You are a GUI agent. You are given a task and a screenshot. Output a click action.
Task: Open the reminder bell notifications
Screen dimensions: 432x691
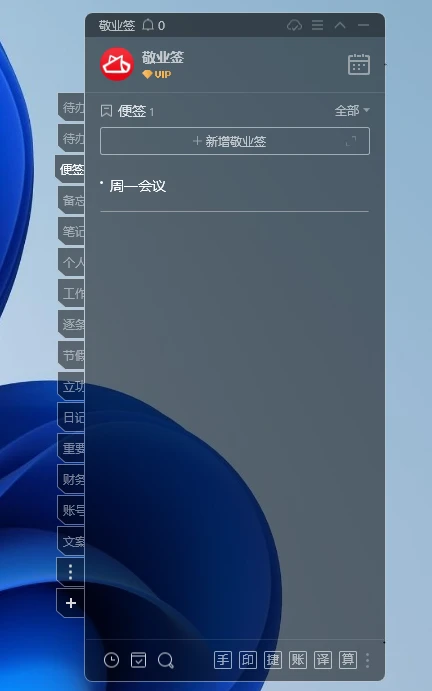coord(148,25)
